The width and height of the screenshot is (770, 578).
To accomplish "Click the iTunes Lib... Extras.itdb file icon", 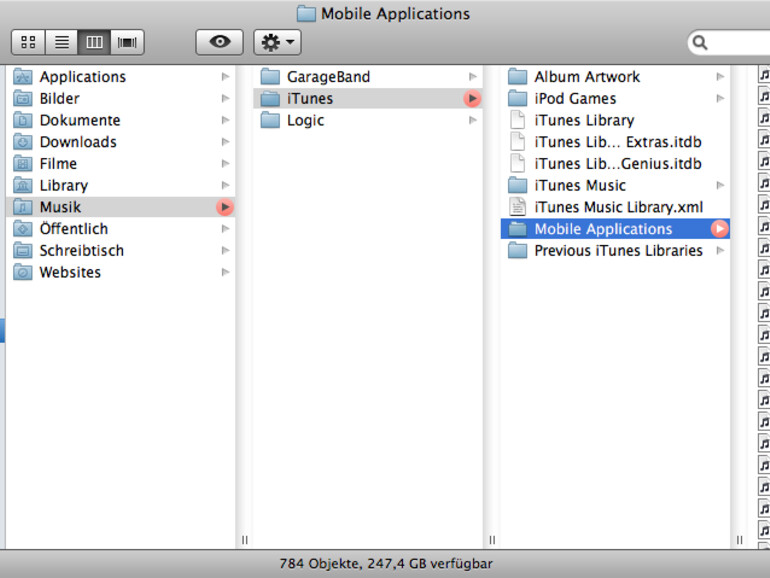I will [518, 142].
